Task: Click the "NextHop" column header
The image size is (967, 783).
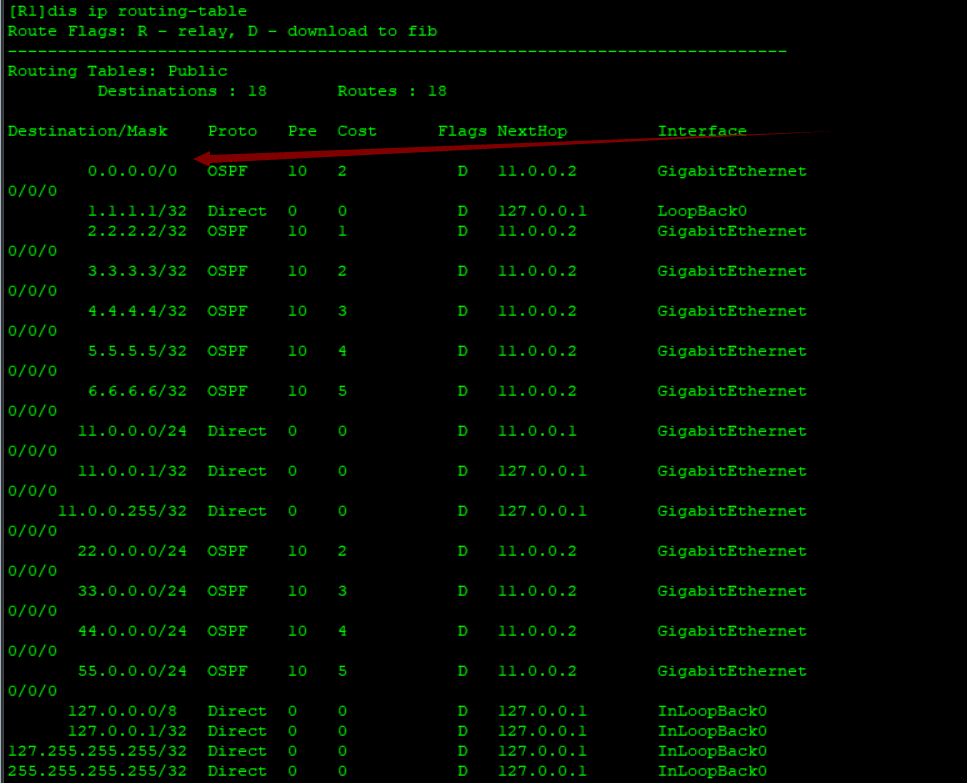Action: tap(532, 131)
